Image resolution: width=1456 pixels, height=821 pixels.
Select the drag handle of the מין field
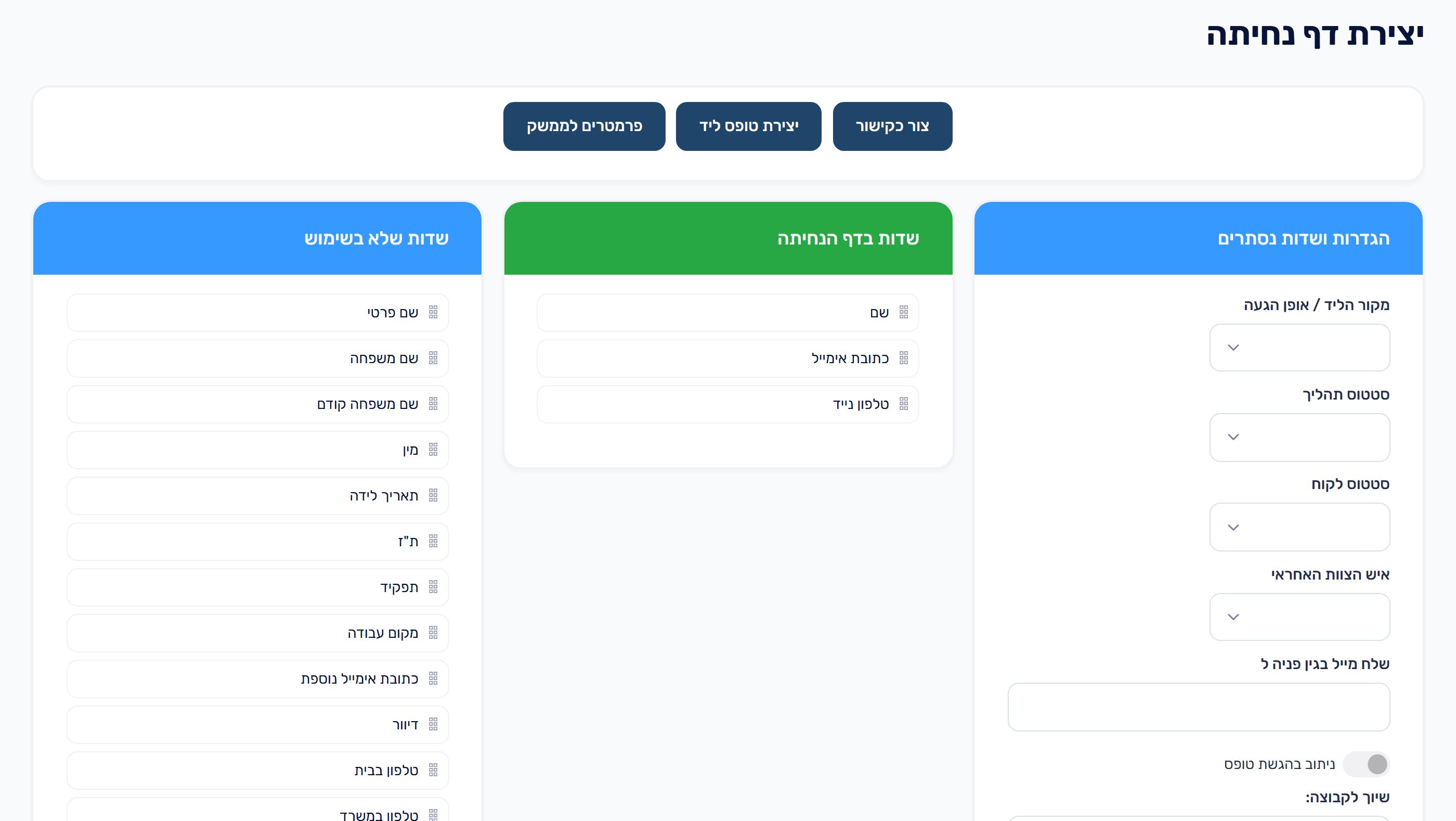pyautogui.click(x=433, y=450)
